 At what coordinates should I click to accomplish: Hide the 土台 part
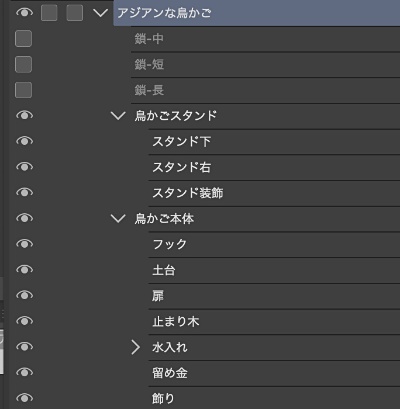(x=24, y=269)
